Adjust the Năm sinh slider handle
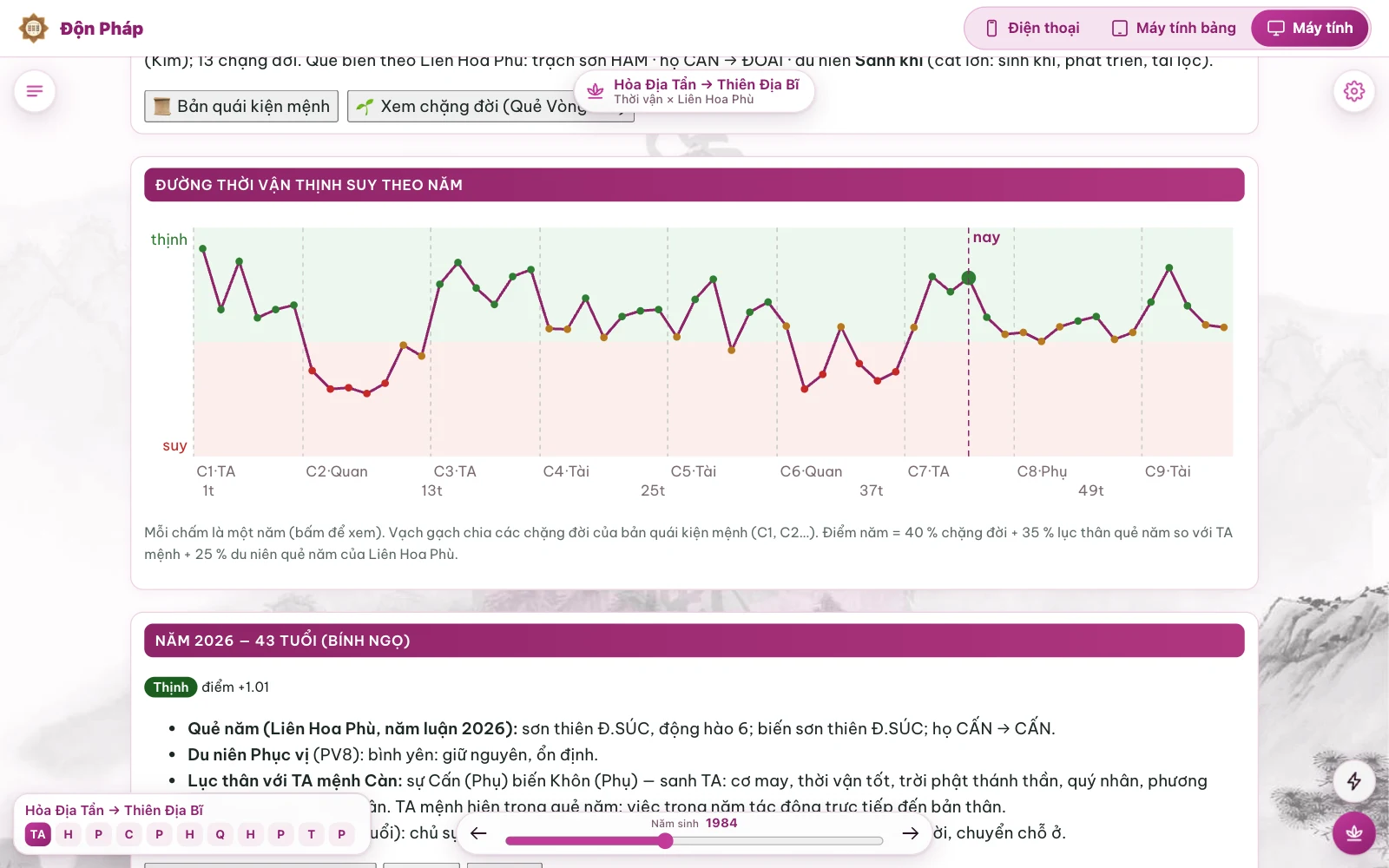1389x868 pixels. coord(665,840)
